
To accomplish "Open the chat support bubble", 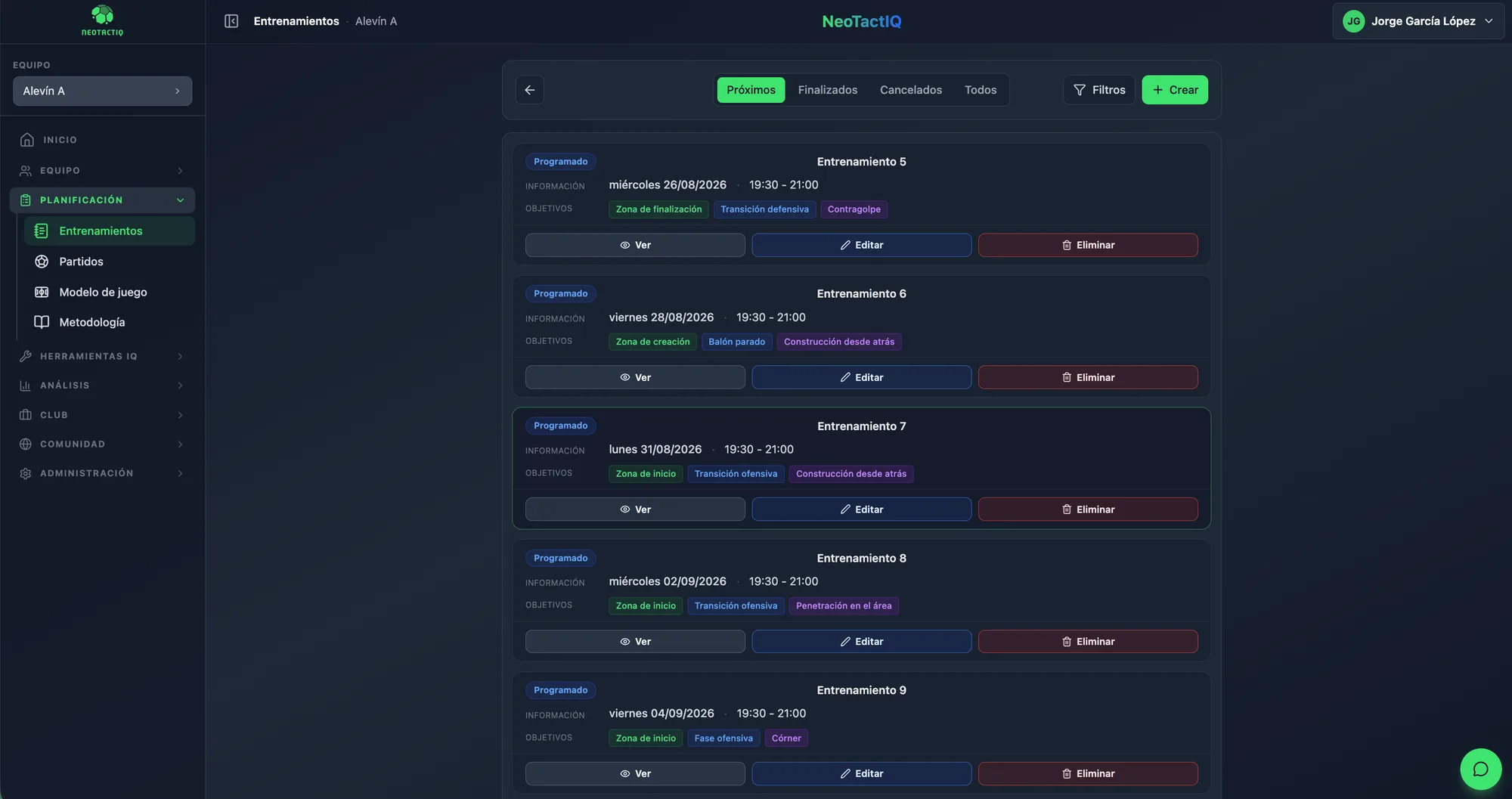I will coord(1480,769).
